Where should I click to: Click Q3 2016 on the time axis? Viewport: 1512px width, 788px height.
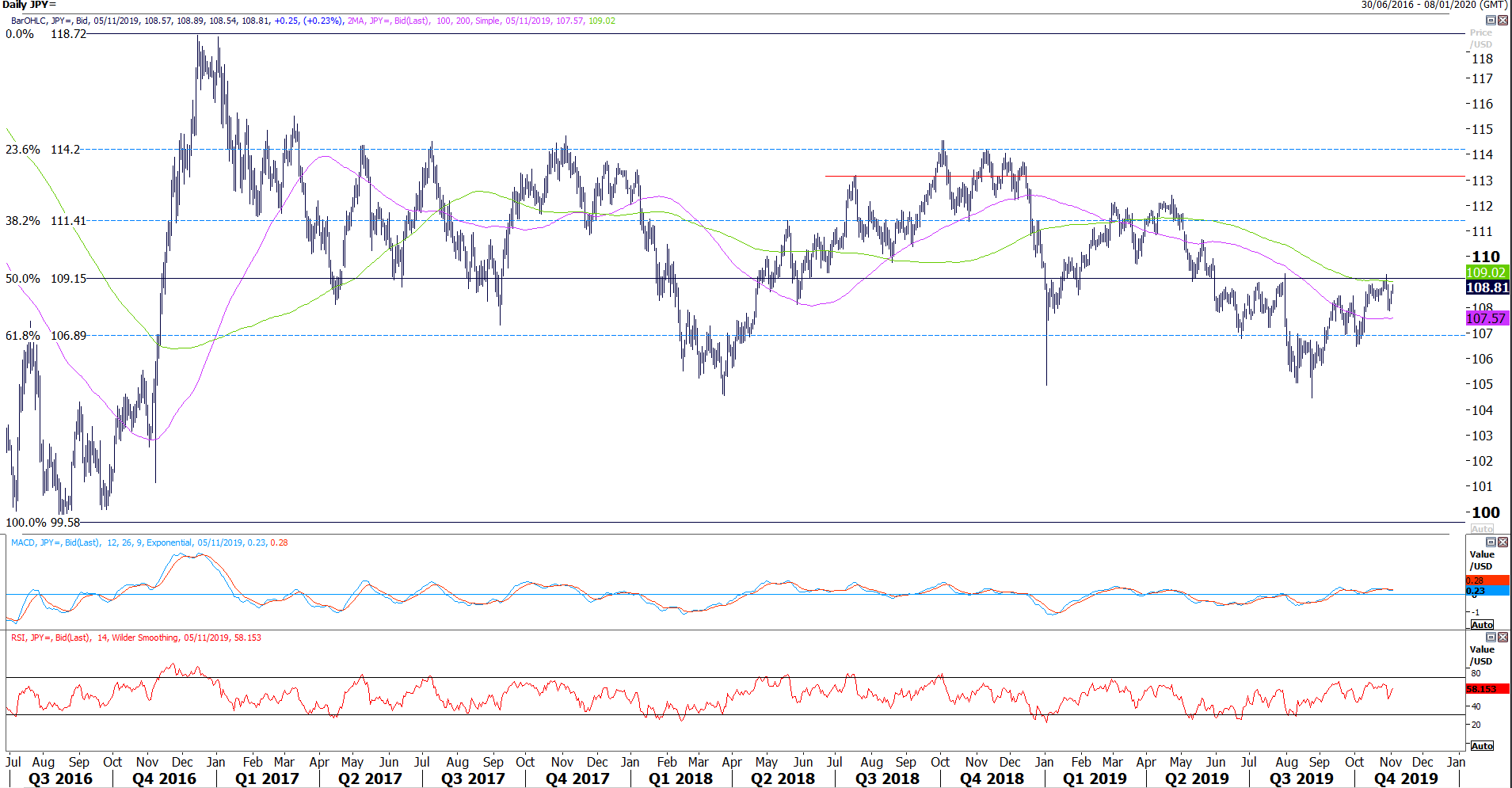point(60,778)
